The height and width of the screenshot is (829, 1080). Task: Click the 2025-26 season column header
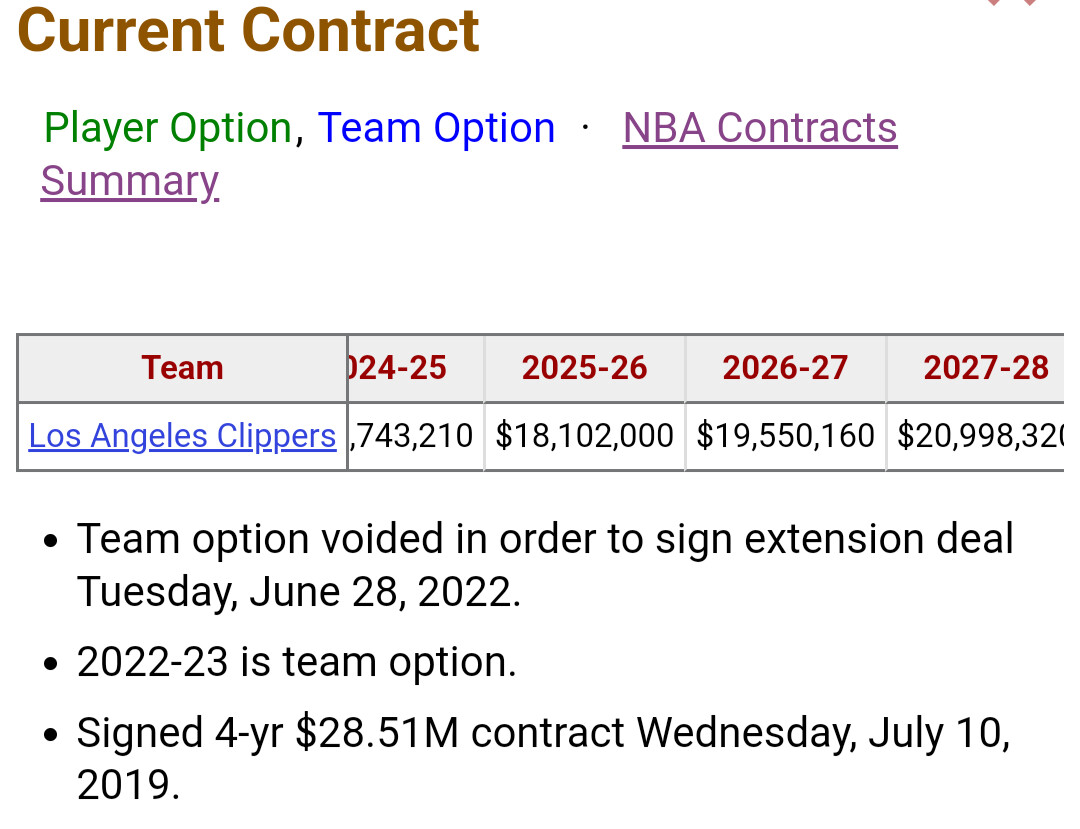tap(585, 368)
